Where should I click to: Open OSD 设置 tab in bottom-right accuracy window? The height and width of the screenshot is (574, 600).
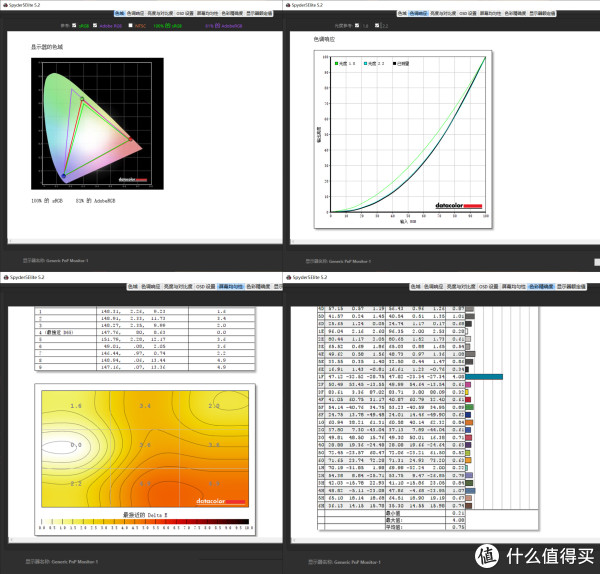pyautogui.click(x=489, y=287)
